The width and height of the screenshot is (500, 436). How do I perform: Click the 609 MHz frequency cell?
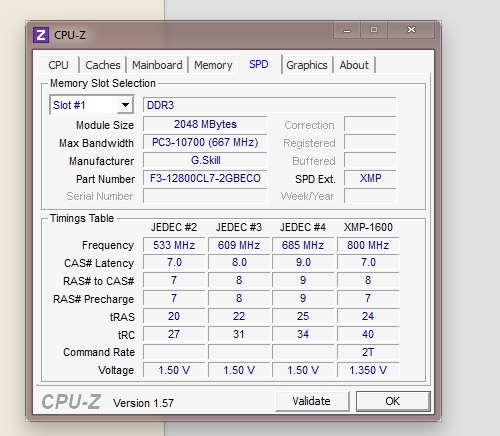pos(239,245)
